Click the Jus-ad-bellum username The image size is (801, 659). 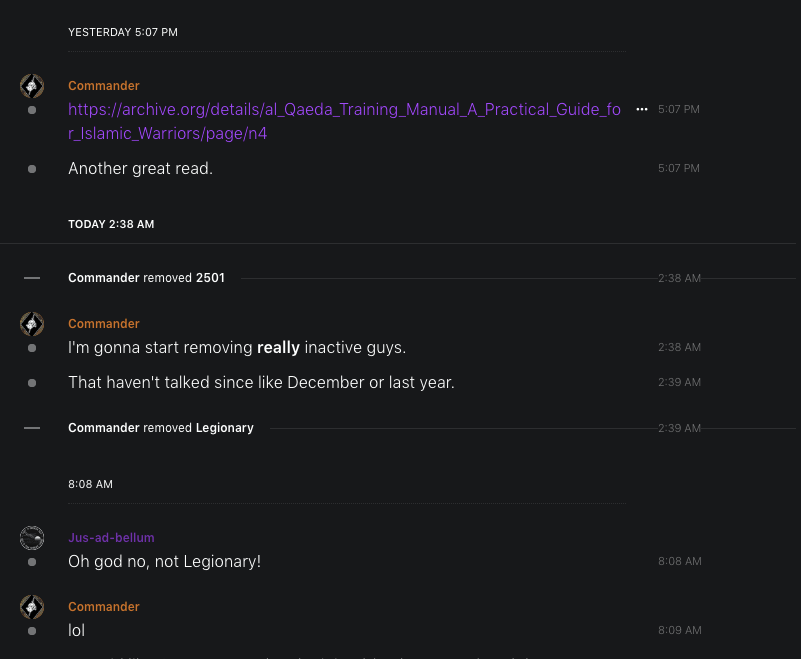(x=111, y=538)
